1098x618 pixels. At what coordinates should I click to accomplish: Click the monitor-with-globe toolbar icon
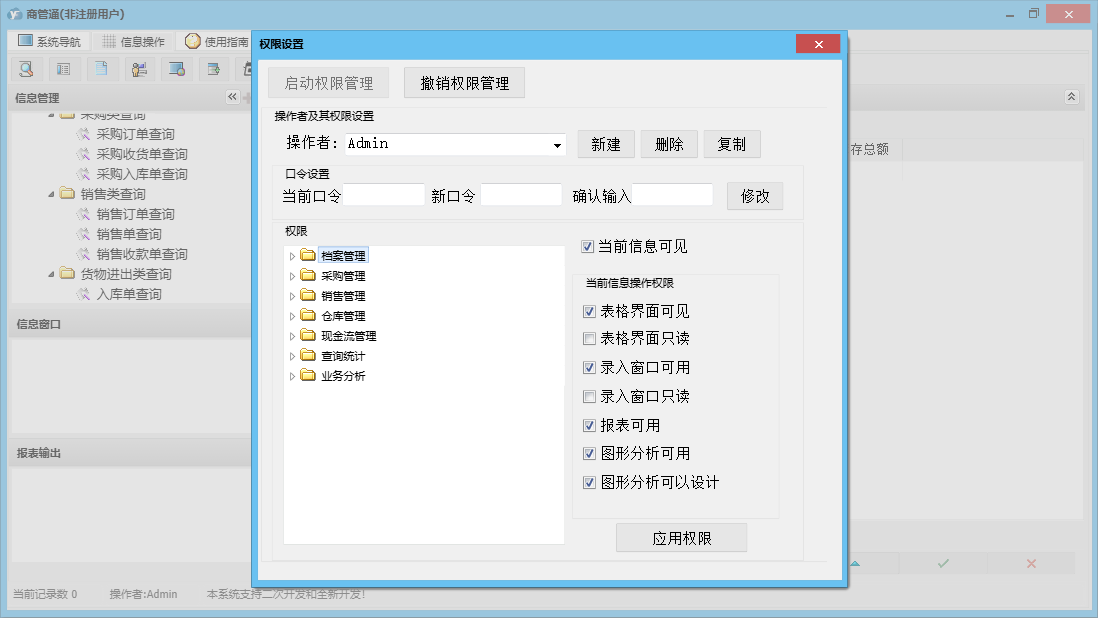[x=176, y=69]
